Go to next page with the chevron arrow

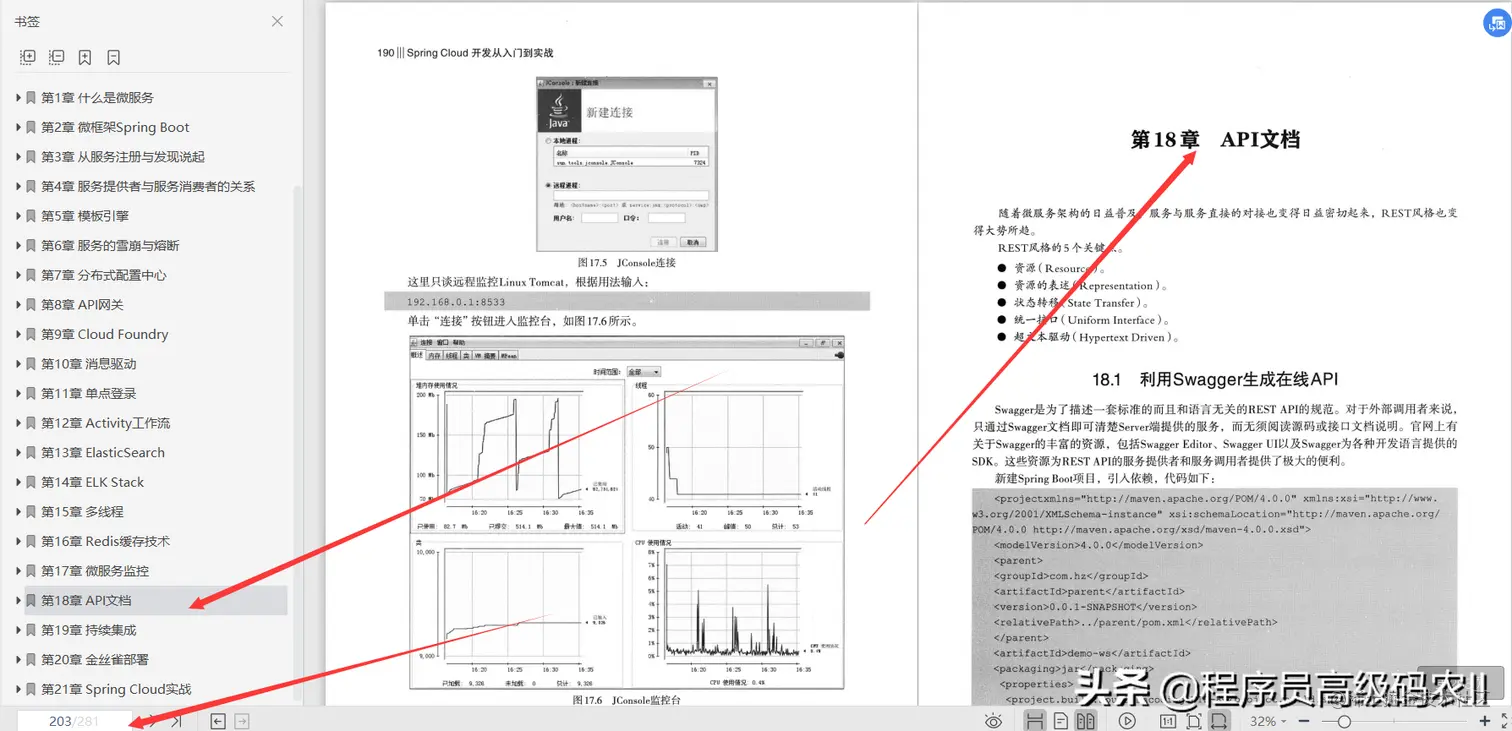click(153, 720)
